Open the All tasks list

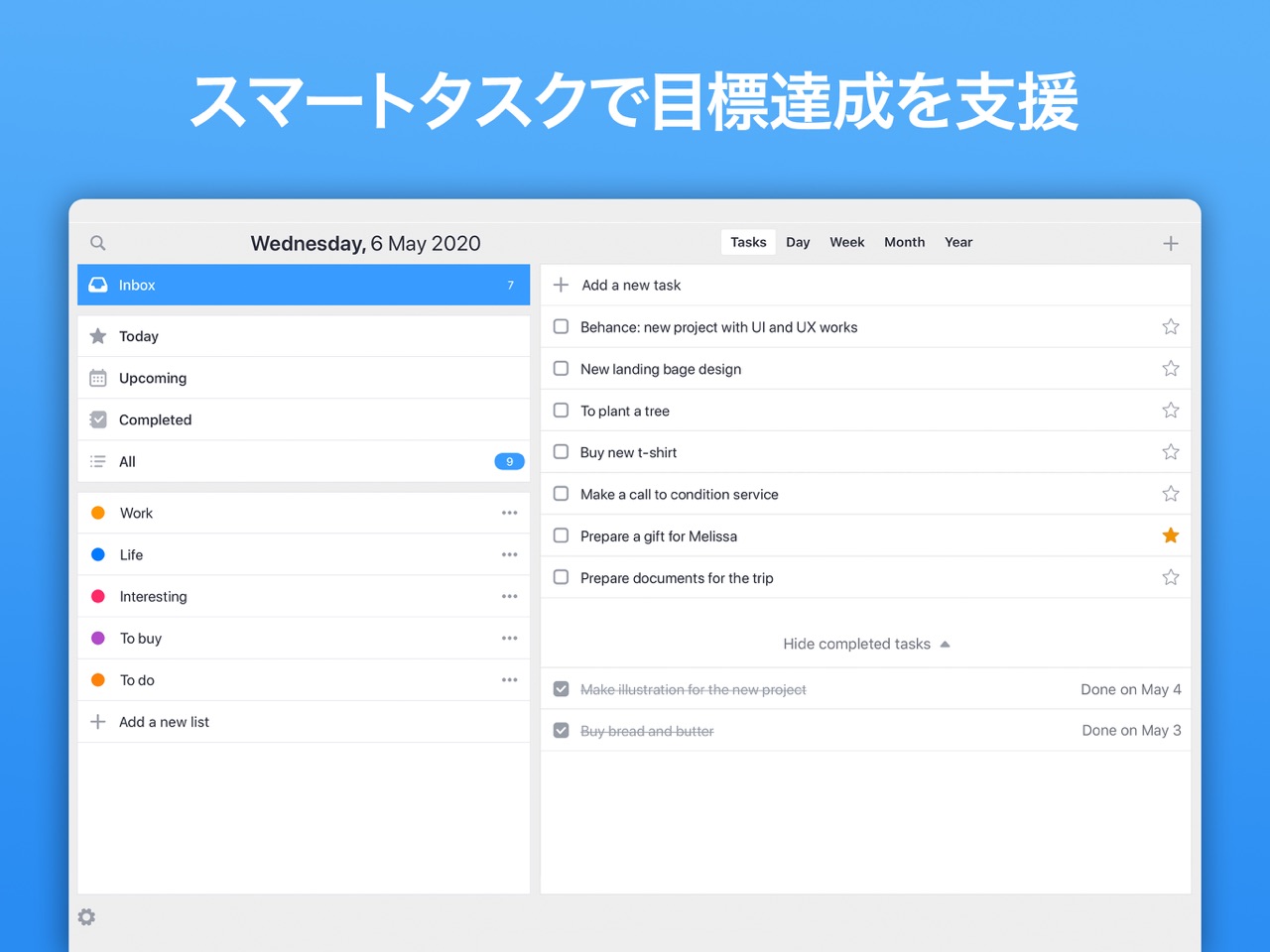click(x=304, y=461)
